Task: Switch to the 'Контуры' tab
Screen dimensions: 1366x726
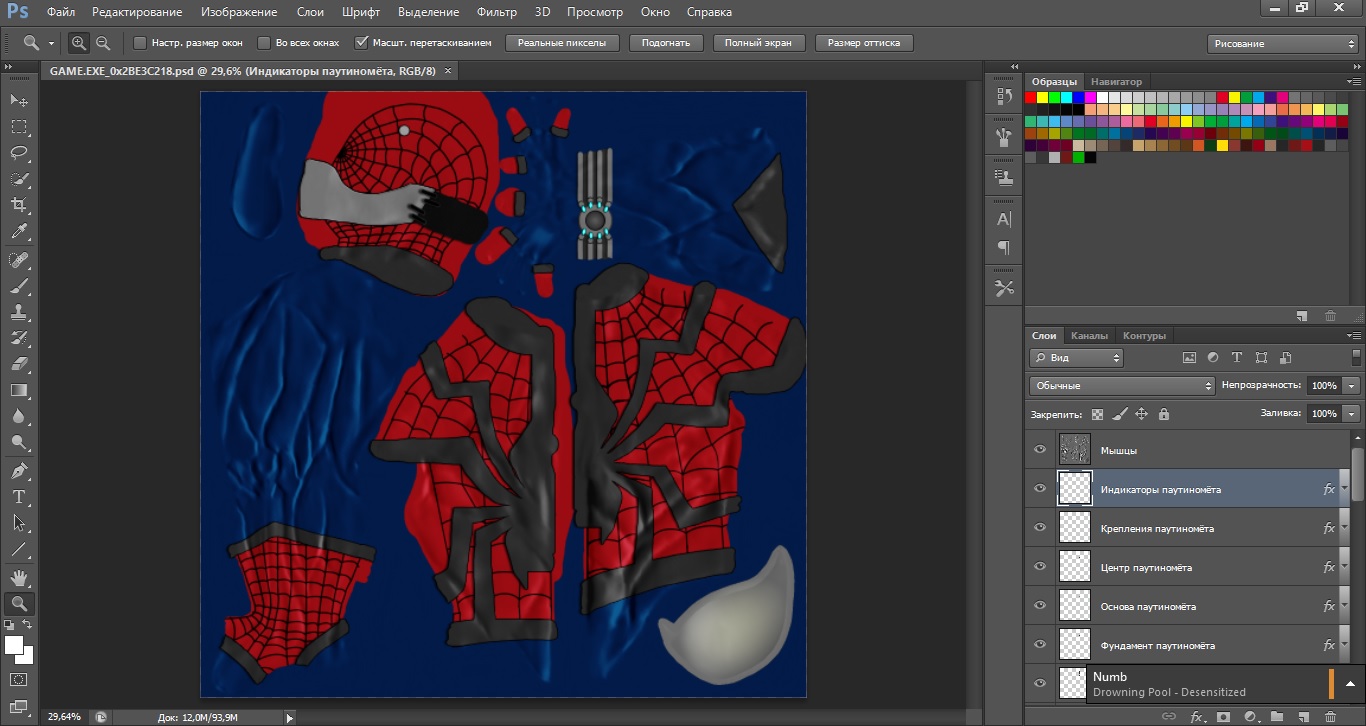Action: pyautogui.click(x=1144, y=336)
